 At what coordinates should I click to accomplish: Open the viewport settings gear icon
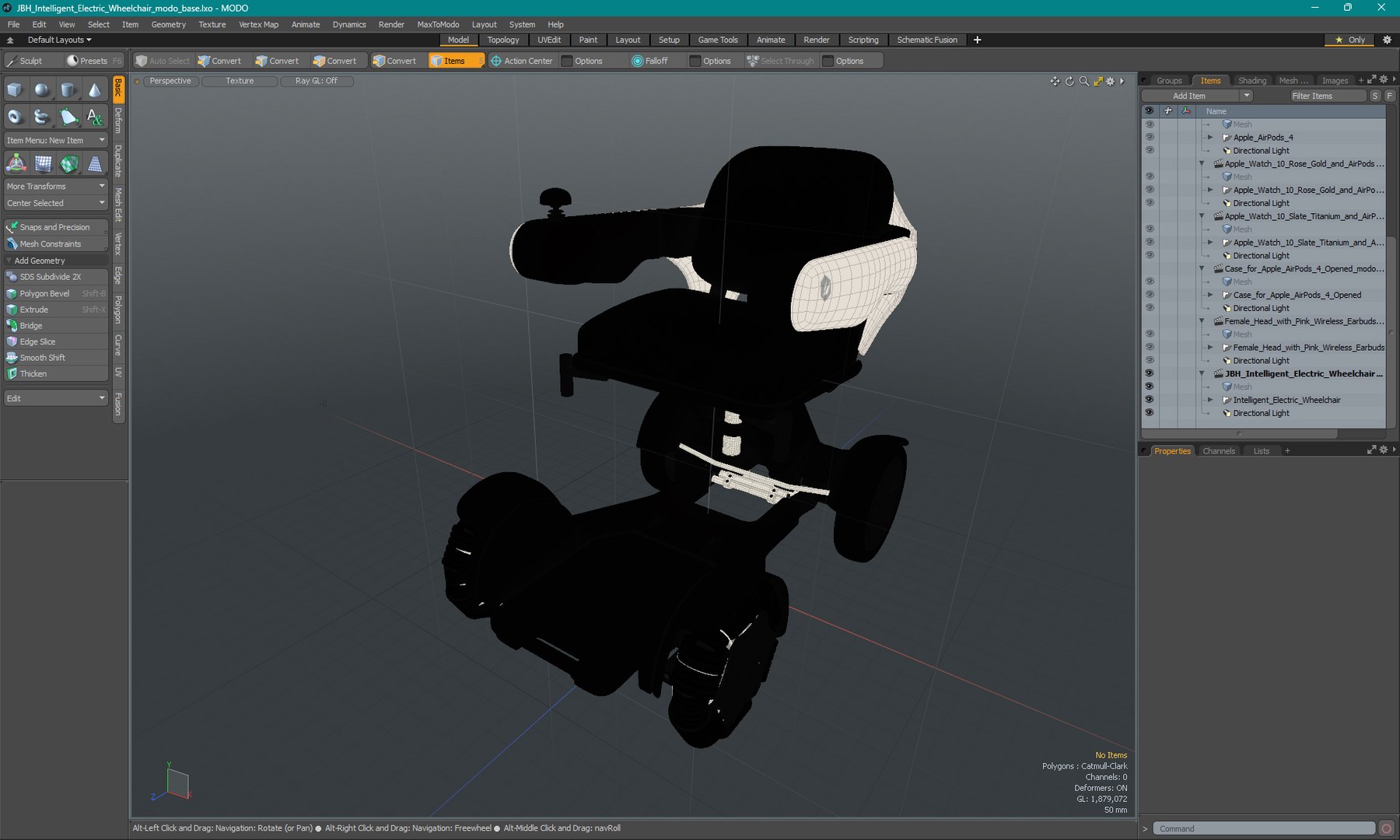point(1110,81)
